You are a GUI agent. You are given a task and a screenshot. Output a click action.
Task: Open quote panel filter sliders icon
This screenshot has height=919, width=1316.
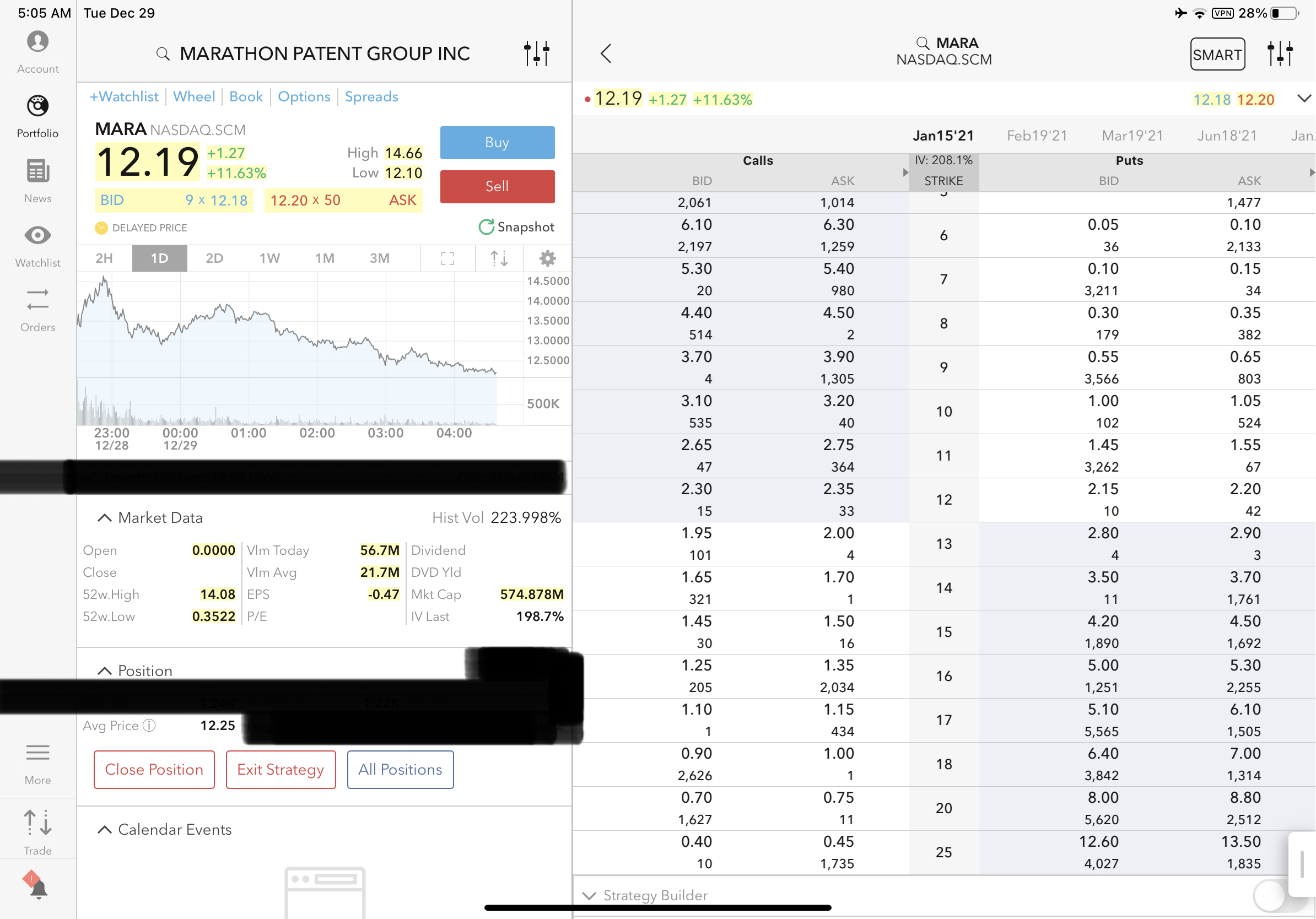[x=537, y=53]
